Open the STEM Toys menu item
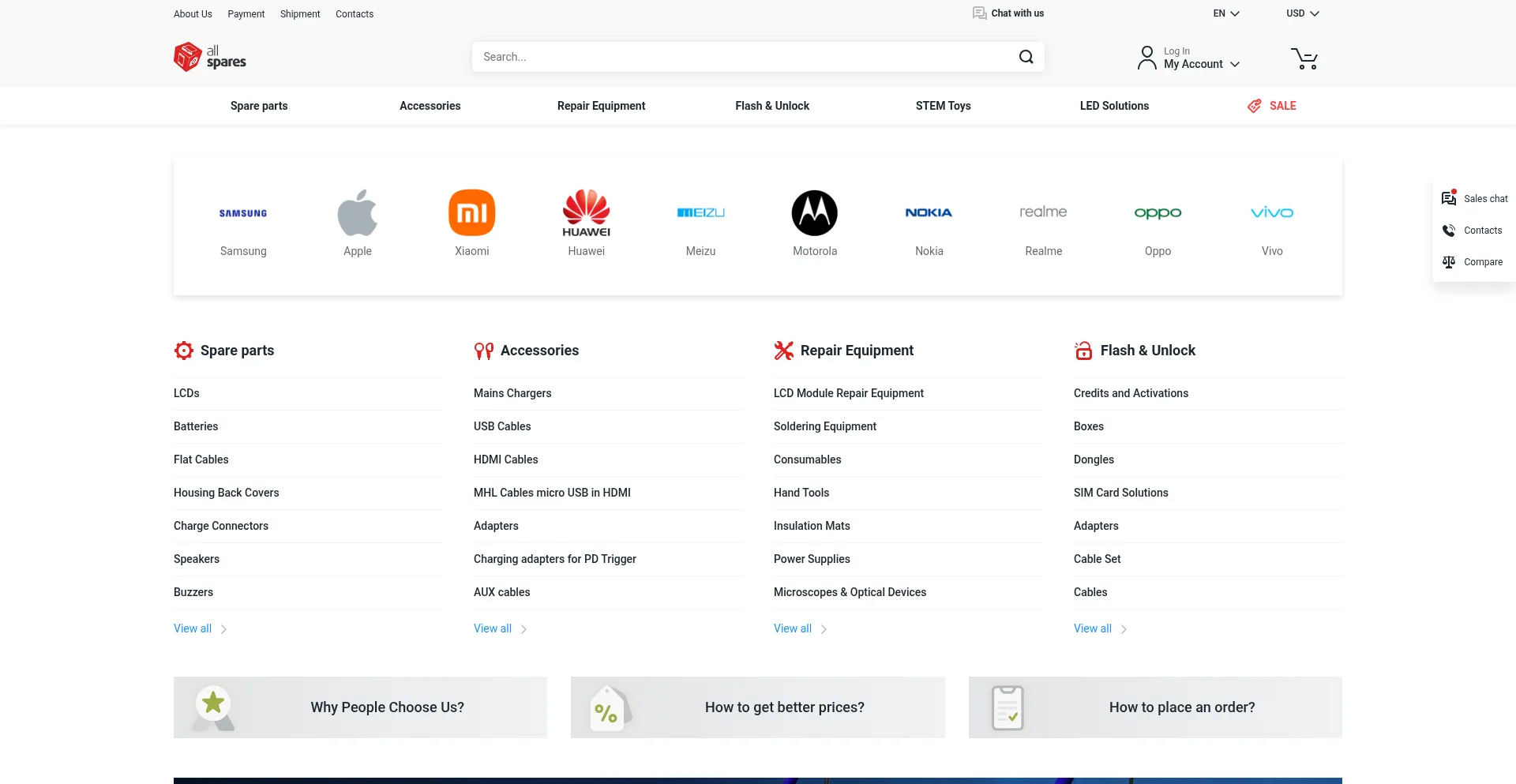Viewport: 1516px width, 784px height. (x=943, y=106)
